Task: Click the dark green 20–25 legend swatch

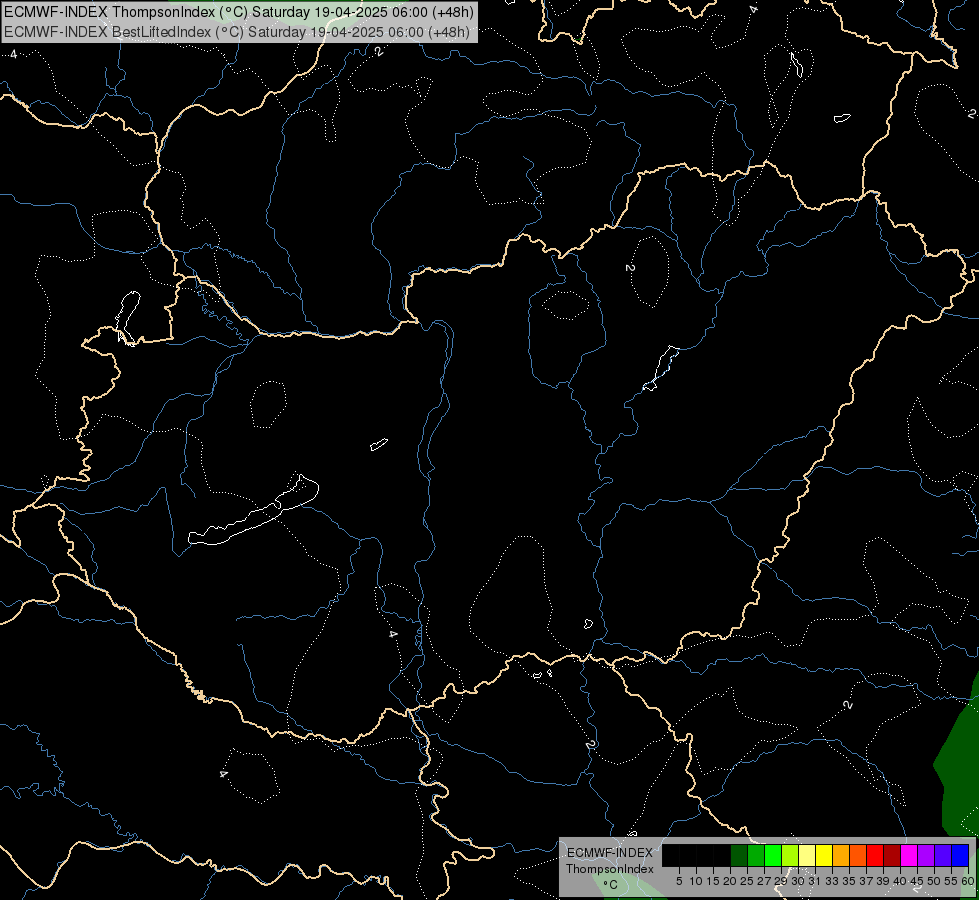Action: pyautogui.click(x=739, y=855)
